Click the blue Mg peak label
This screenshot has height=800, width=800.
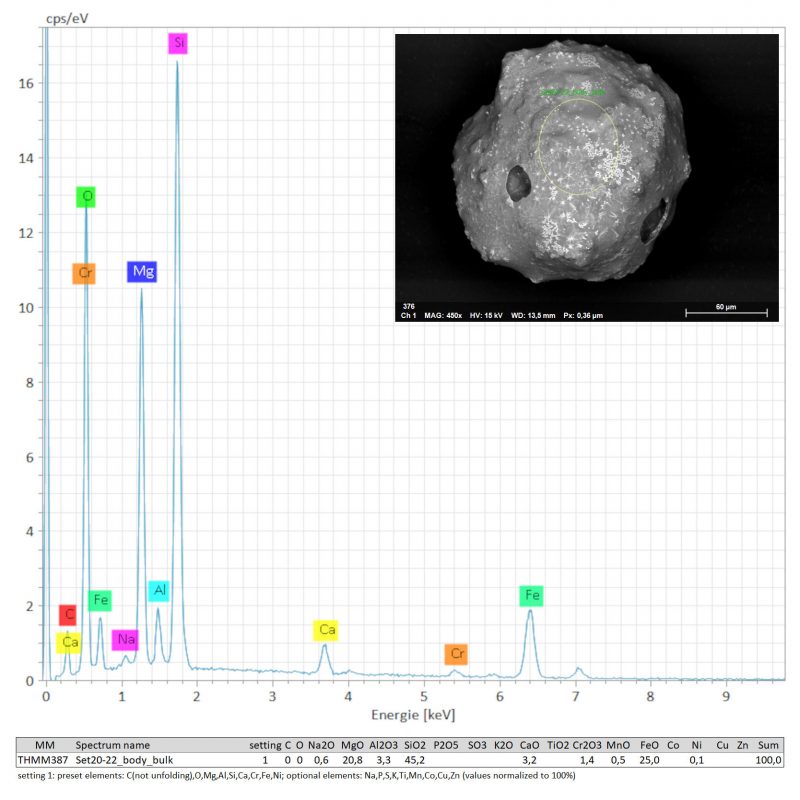141,271
